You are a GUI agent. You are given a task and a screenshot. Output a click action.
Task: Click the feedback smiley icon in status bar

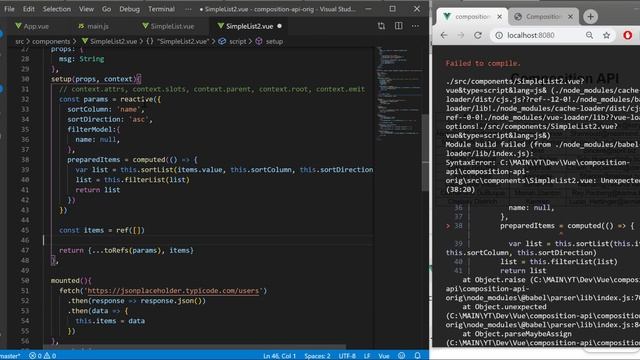pos(402,356)
